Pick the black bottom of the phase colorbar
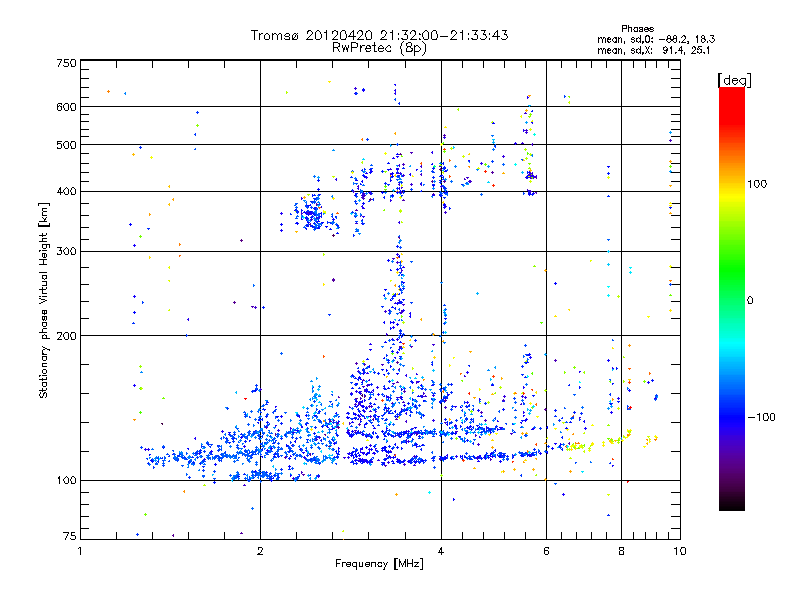This screenshot has height=600, width=800. pyautogui.click(x=732, y=504)
